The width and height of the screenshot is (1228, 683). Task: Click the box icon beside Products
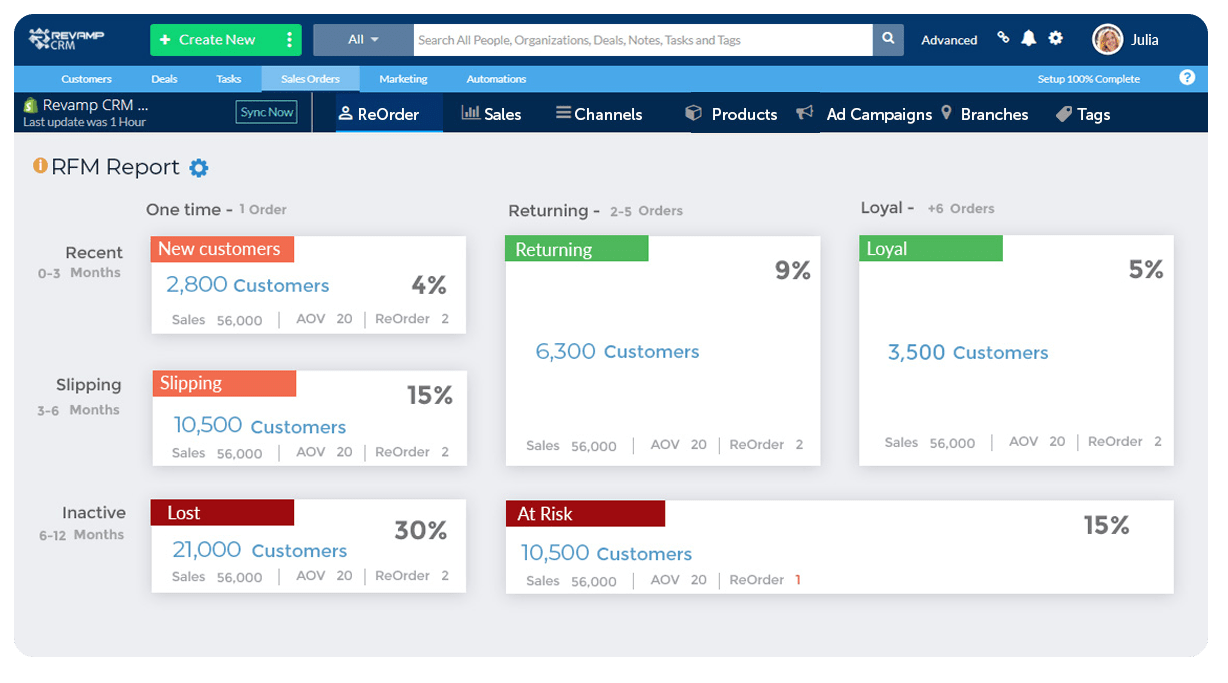(693, 113)
